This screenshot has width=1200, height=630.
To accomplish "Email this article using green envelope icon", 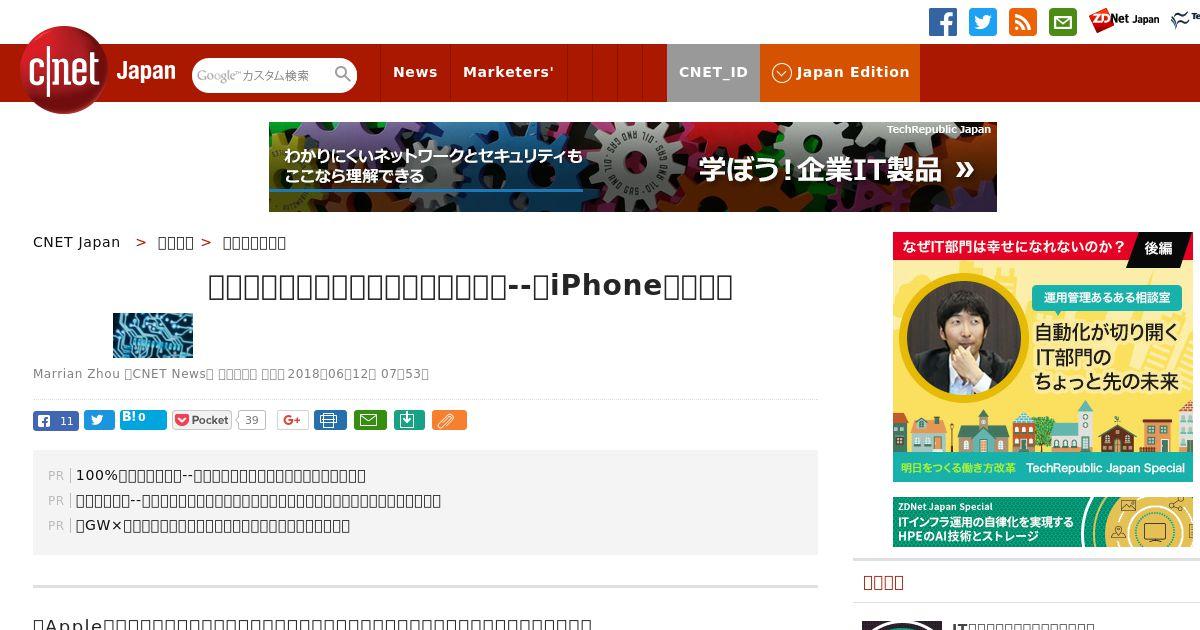I will pyautogui.click(x=368, y=420).
